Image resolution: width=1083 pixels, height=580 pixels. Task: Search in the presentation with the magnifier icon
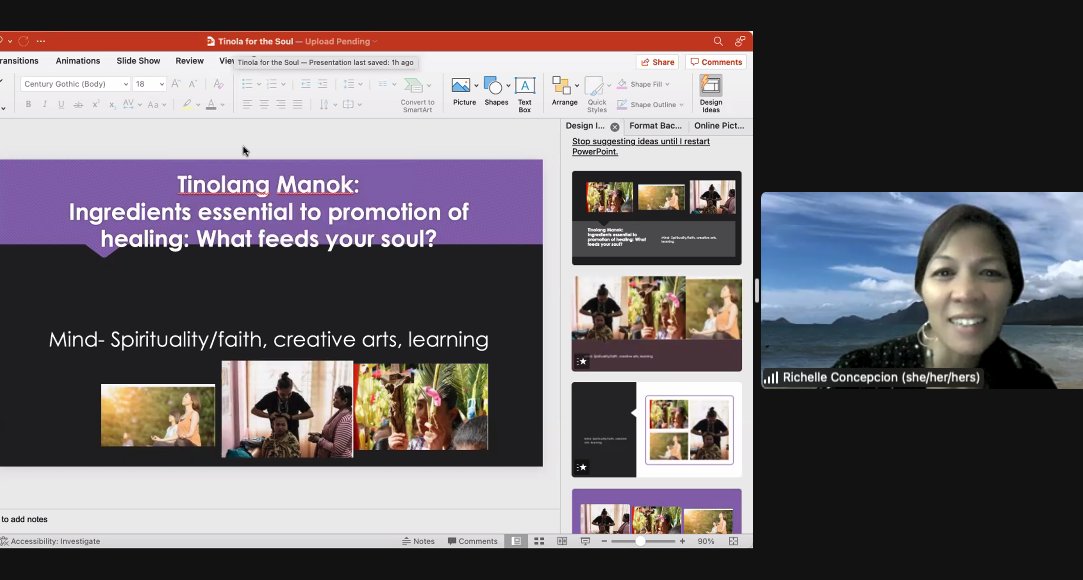coord(718,41)
